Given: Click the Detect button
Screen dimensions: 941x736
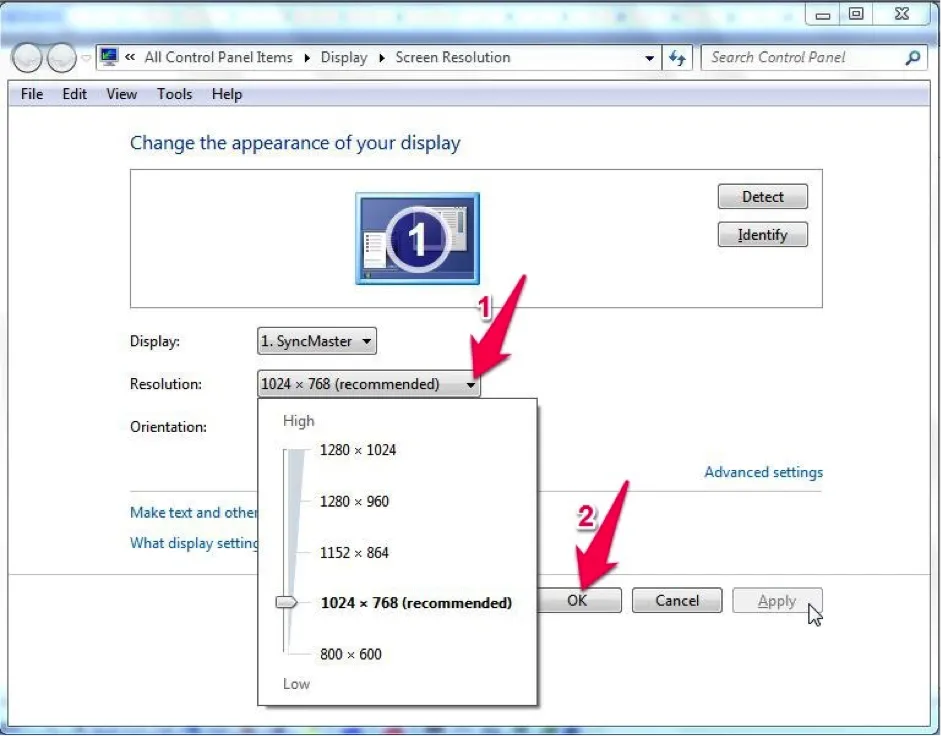Looking at the screenshot, I should coord(762,196).
